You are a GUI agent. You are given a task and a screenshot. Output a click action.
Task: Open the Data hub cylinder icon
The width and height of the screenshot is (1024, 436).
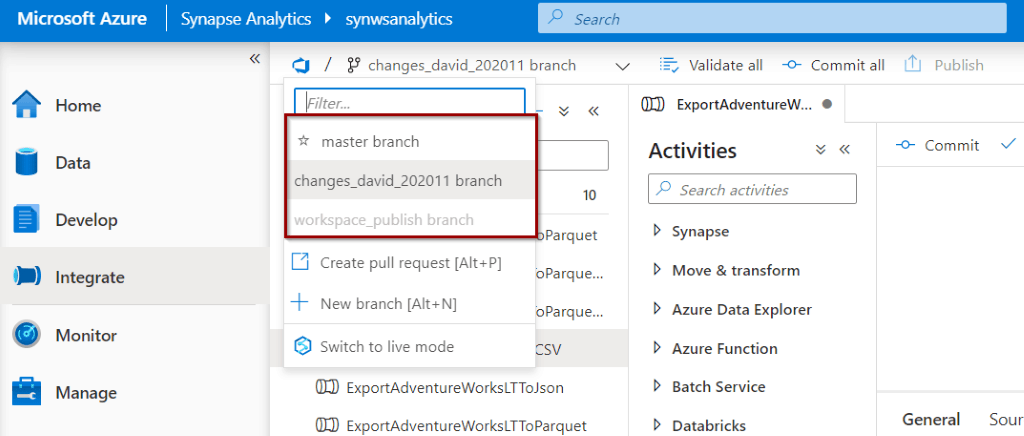(27, 163)
